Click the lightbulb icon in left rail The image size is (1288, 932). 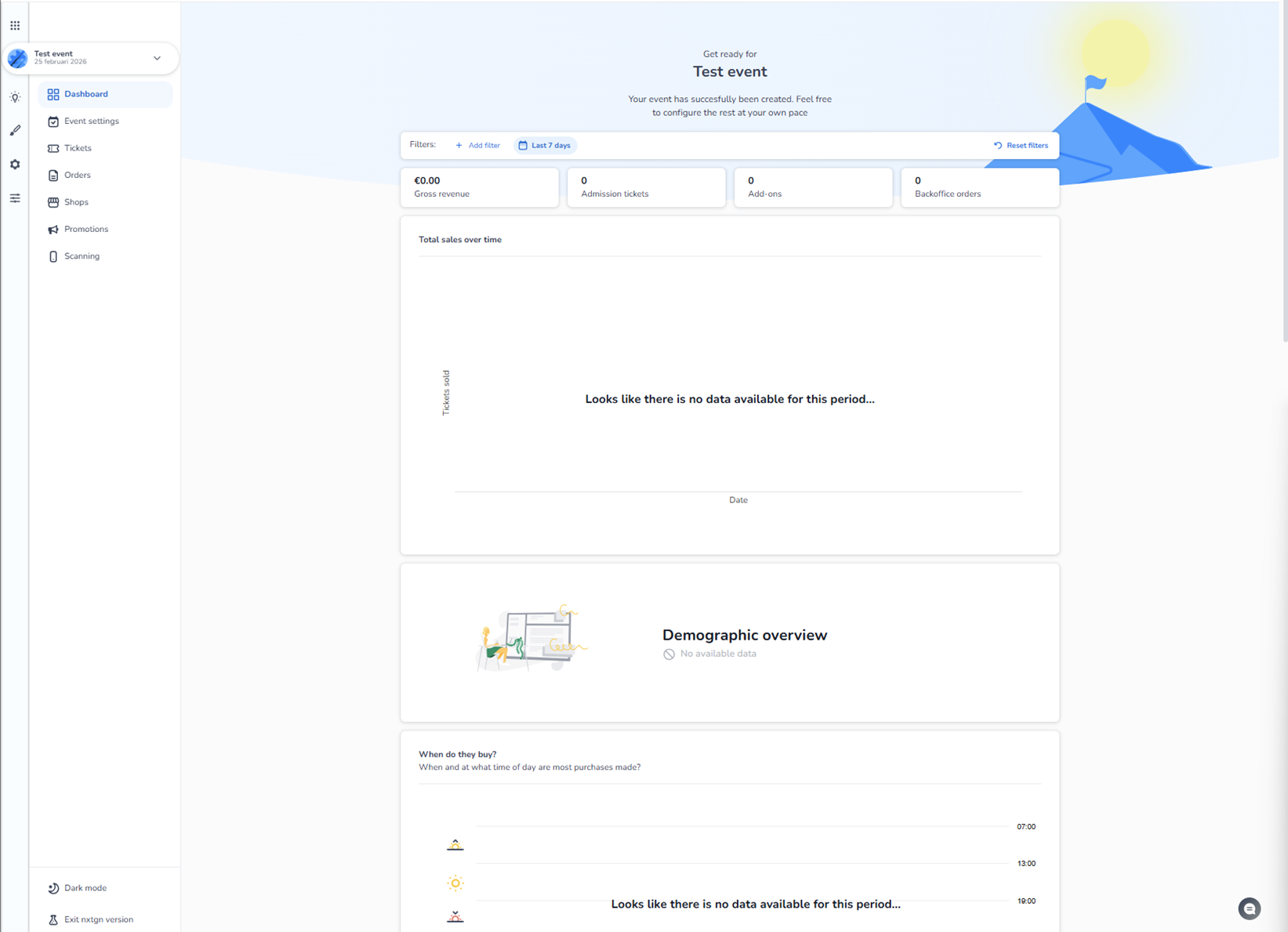tap(15, 97)
